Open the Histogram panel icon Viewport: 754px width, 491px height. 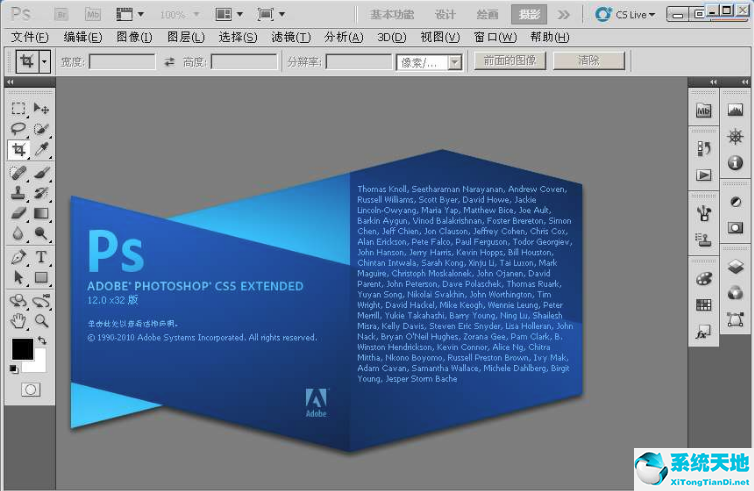pos(735,110)
